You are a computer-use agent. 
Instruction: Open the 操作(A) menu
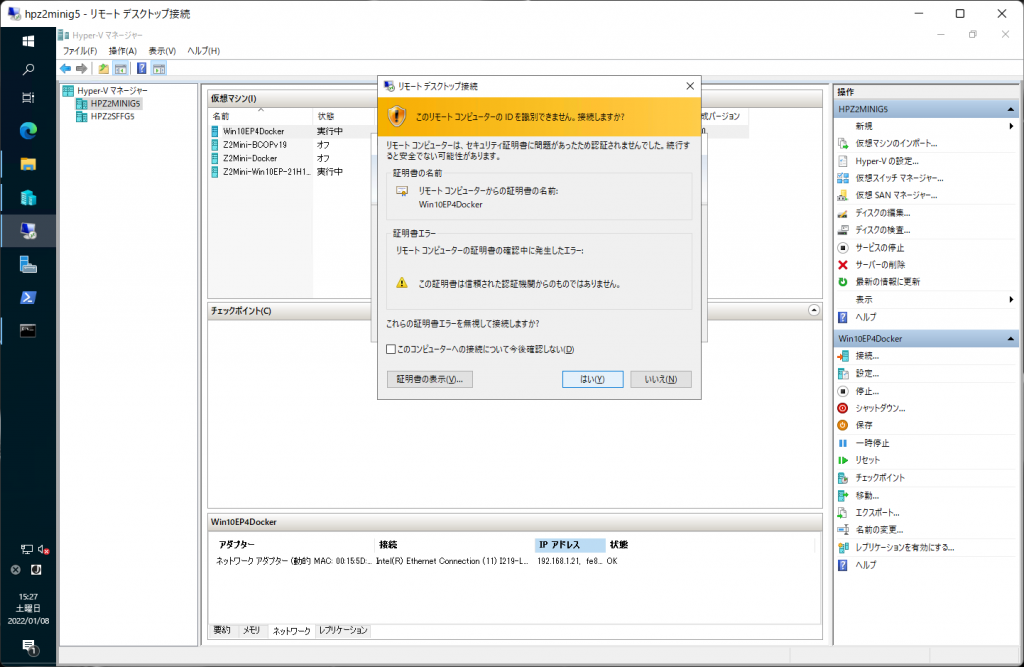[122, 51]
